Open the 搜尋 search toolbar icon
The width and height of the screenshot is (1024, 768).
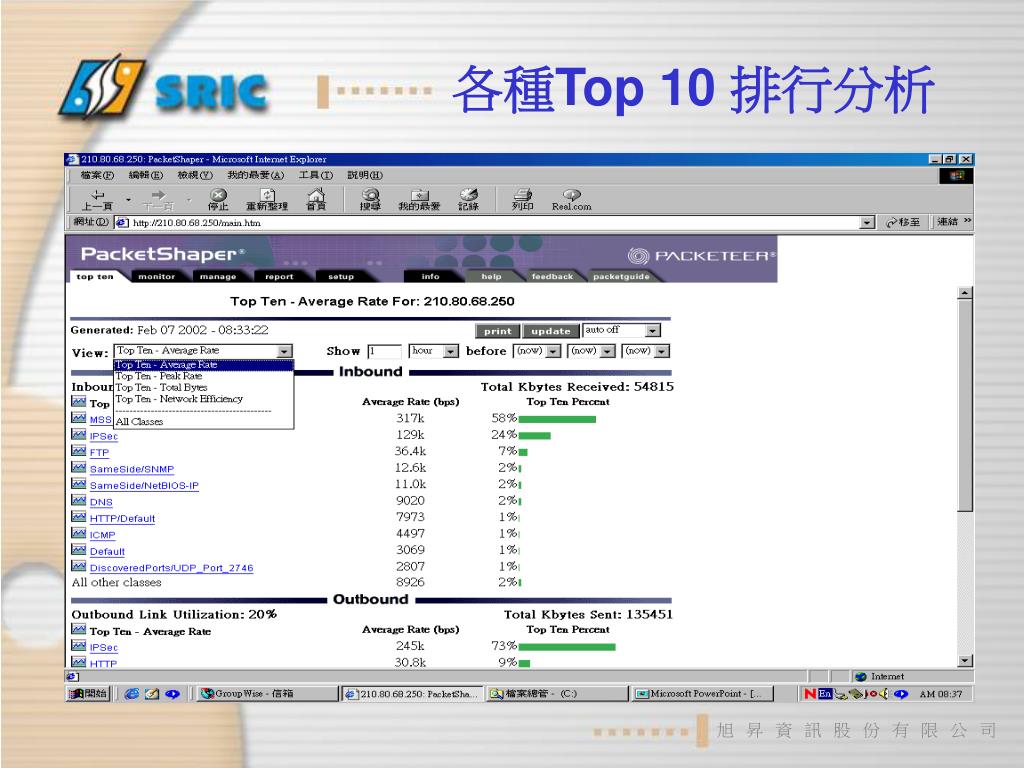pyautogui.click(x=370, y=199)
